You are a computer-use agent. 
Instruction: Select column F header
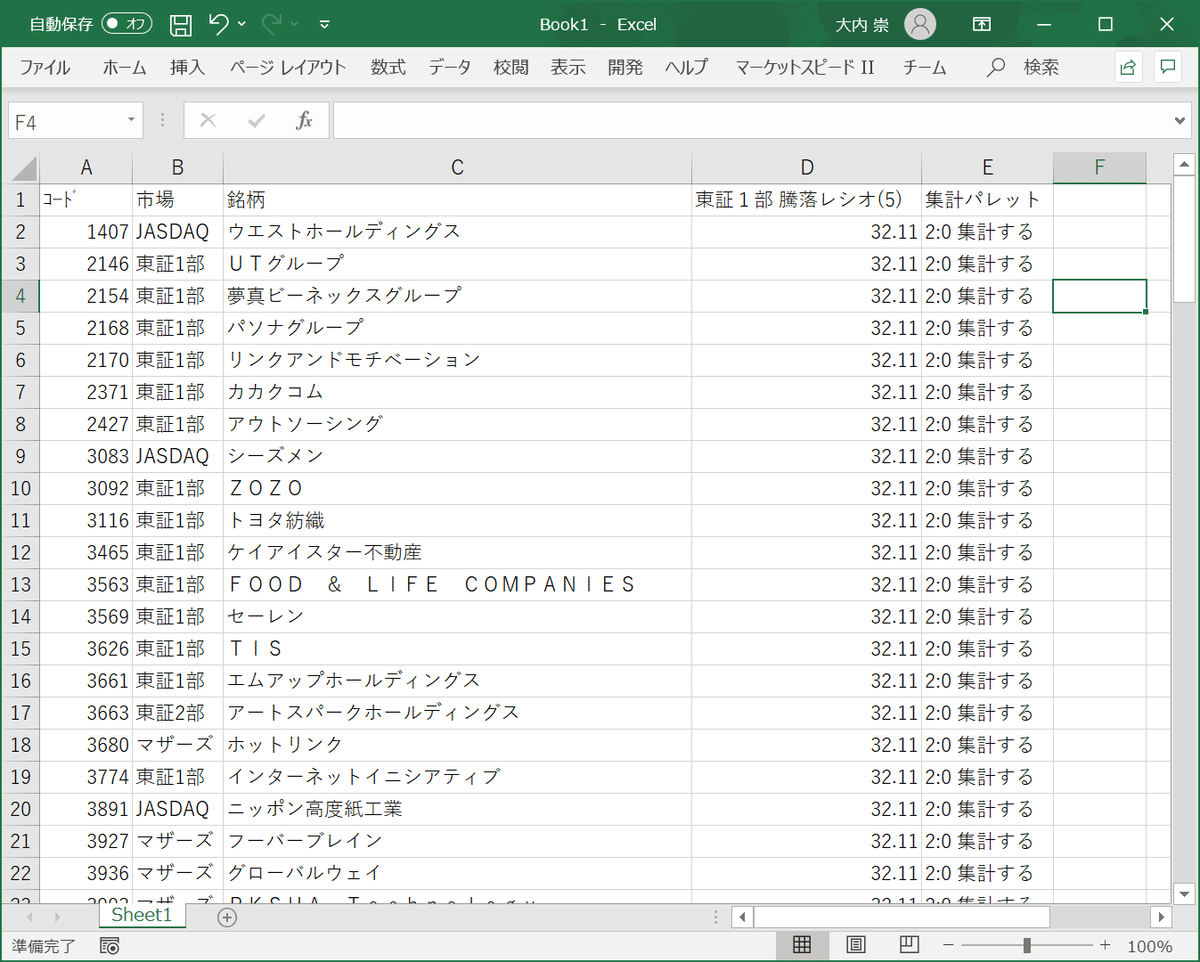[x=1100, y=168]
